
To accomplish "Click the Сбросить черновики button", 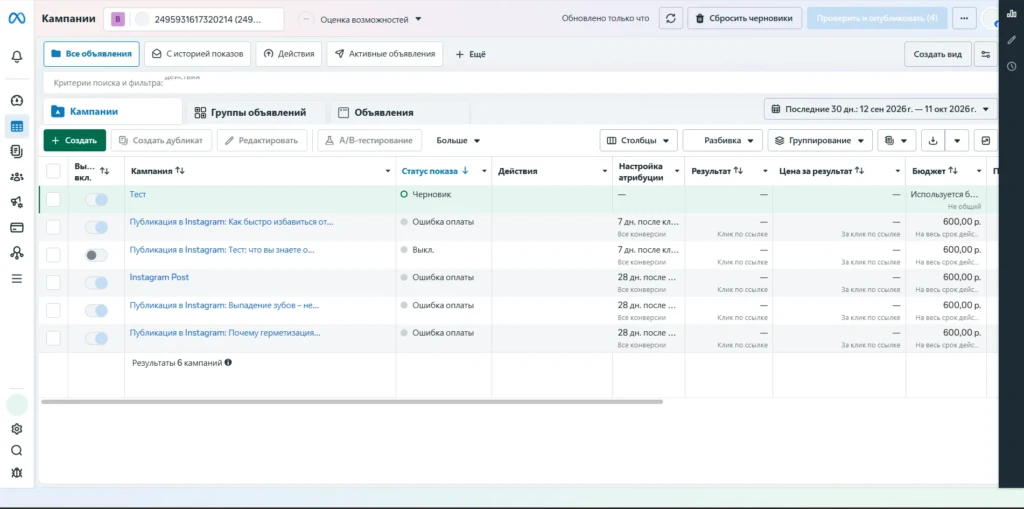I will pyautogui.click(x=744, y=18).
